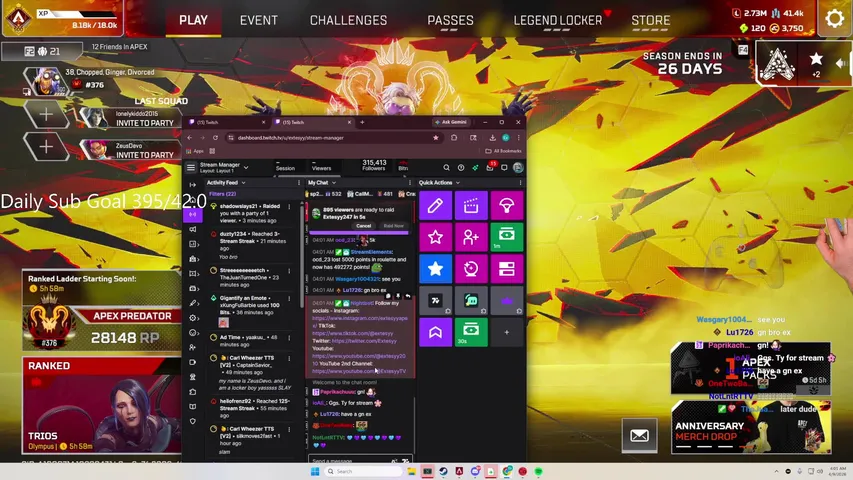Expand the Activity Feed panel dropdown
This screenshot has width=853, height=480.
pos(243,183)
